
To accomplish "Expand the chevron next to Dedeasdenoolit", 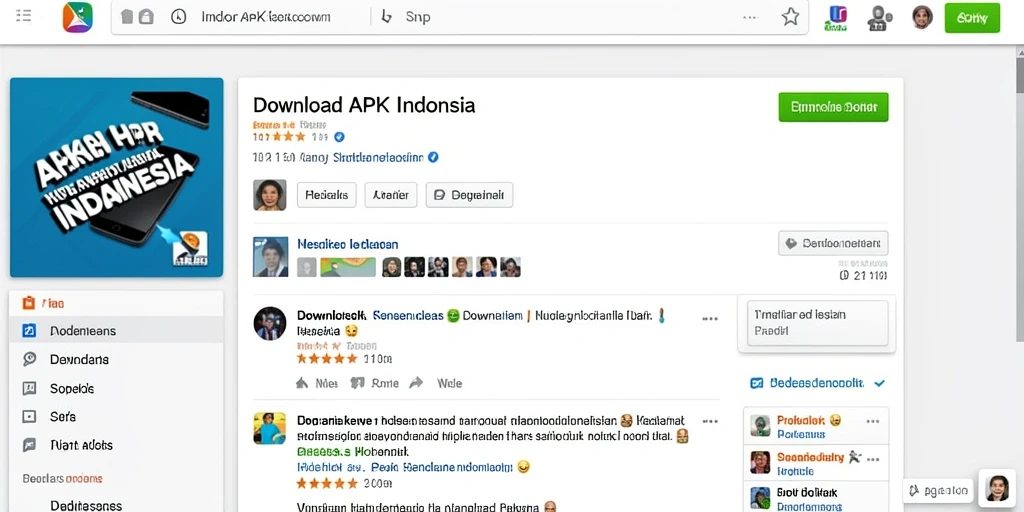I will [880, 383].
